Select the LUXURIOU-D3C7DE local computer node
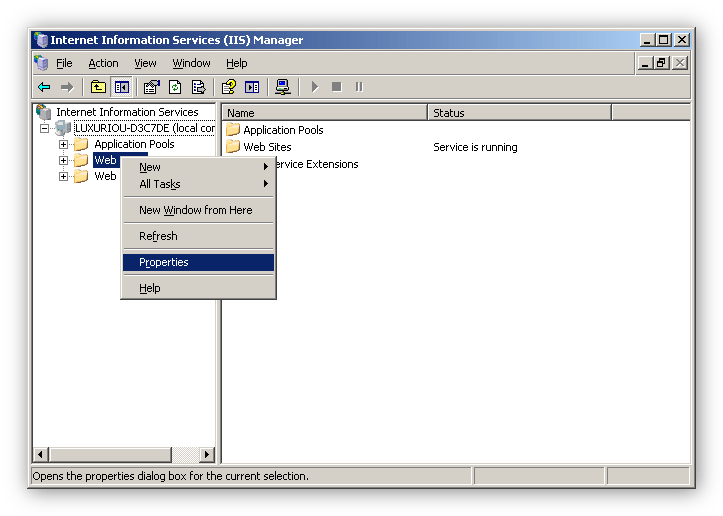 (145, 128)
